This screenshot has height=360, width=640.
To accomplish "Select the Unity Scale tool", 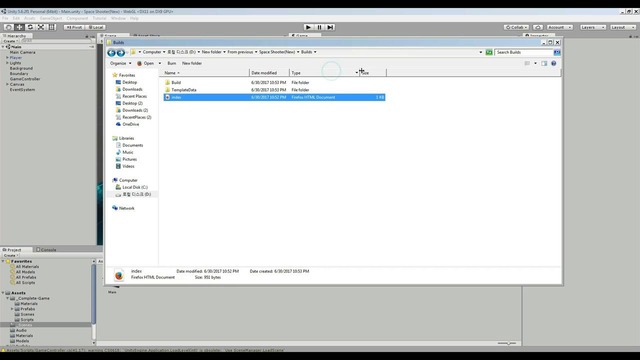I will [x=41, y=27].
